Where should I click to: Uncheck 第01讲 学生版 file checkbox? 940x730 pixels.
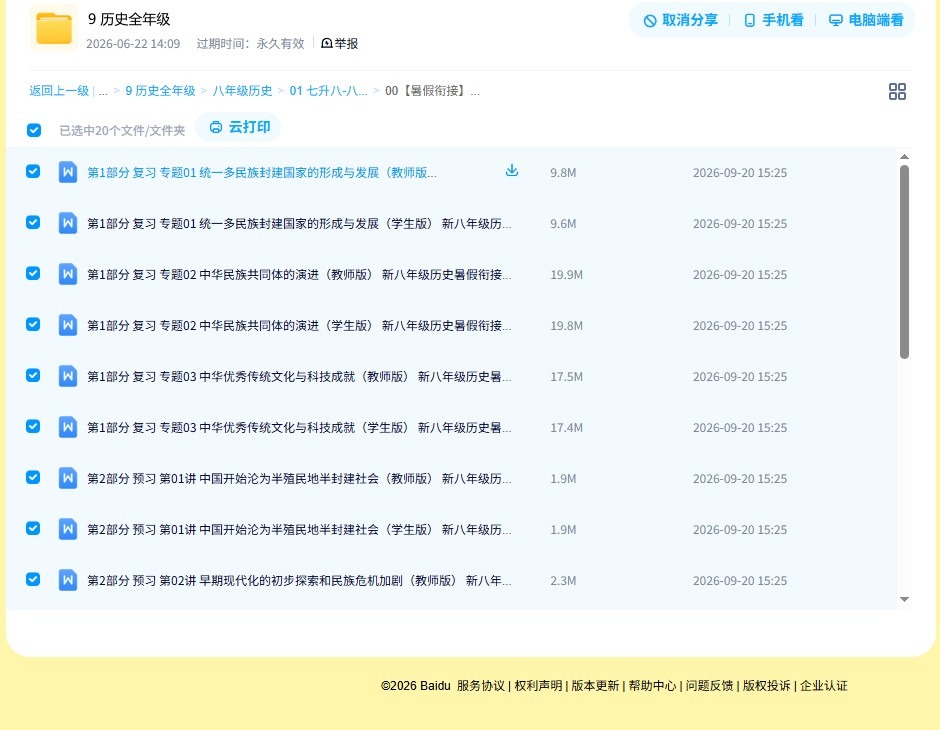33,528
